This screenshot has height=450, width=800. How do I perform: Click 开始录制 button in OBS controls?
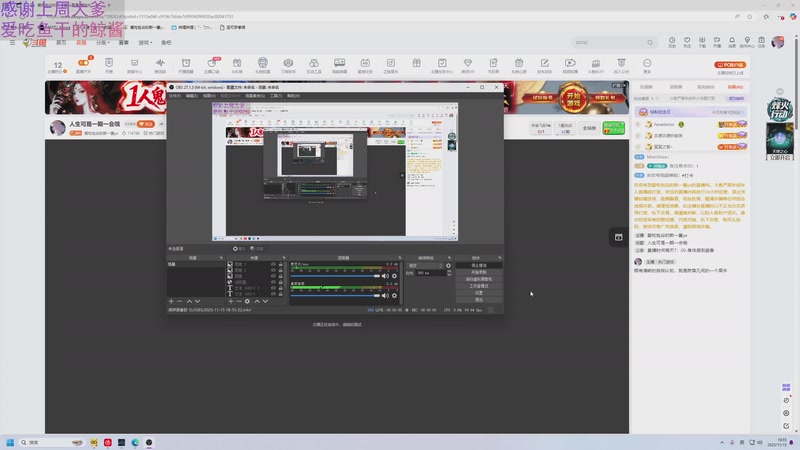[479, 272]
